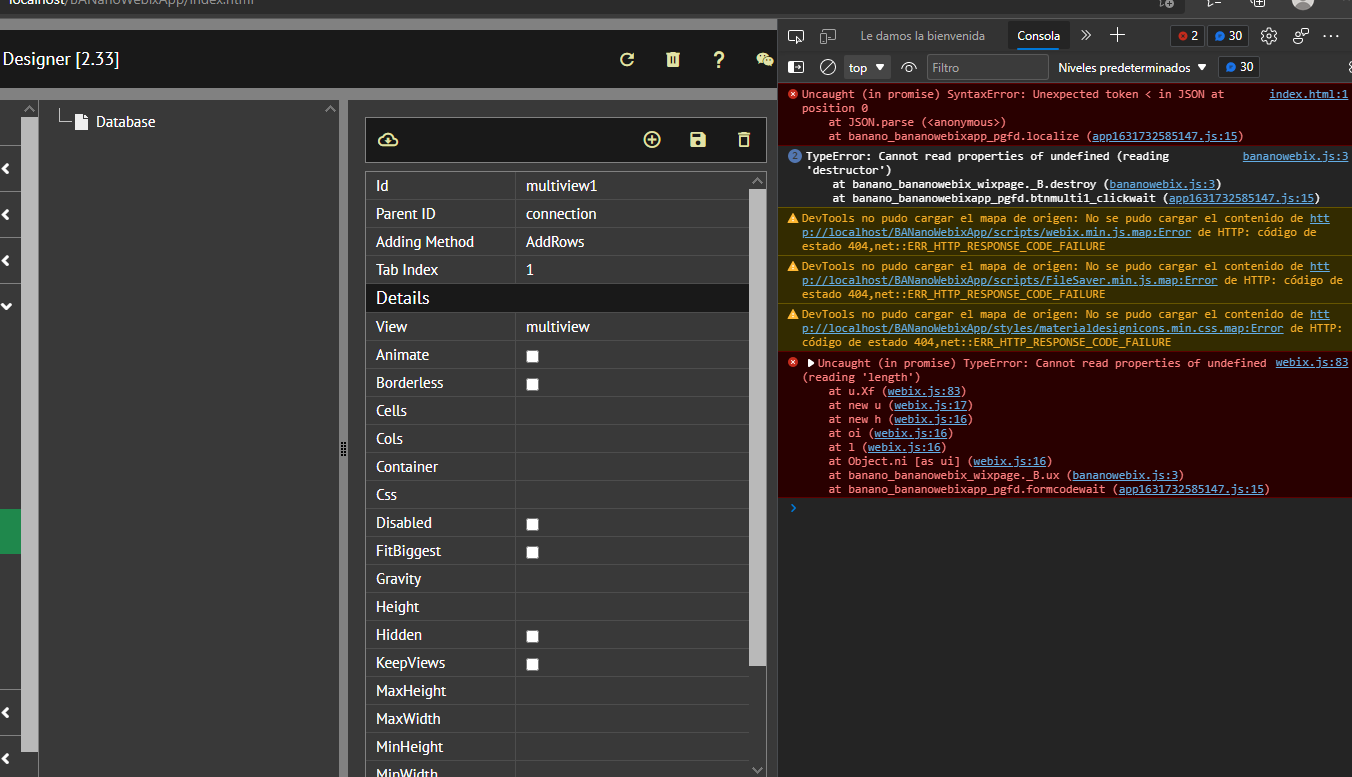The height and width of the screenshot is (777, 1352).
Task: Click the Filtro console filter field
Action: [x=986, y=68]
